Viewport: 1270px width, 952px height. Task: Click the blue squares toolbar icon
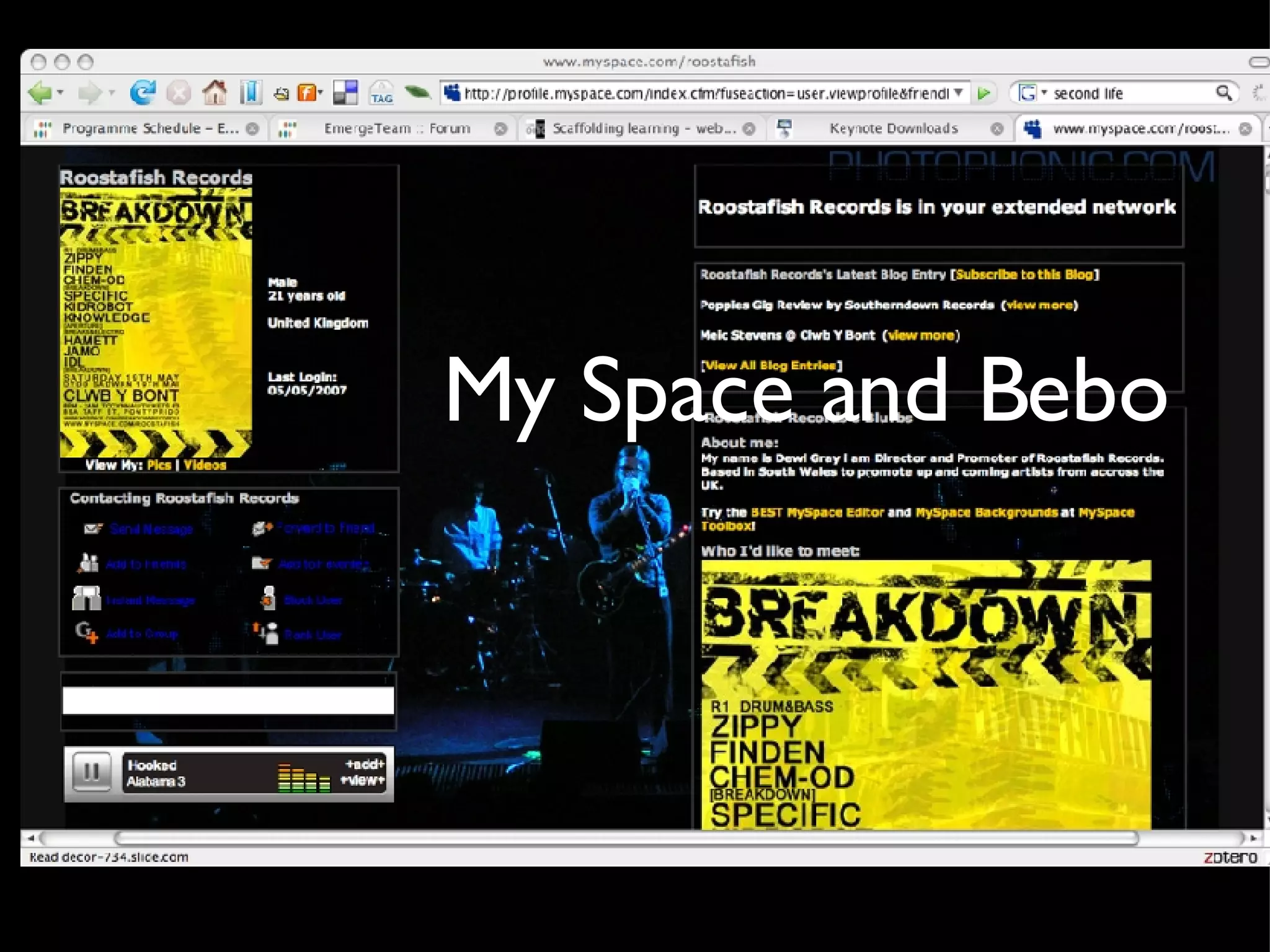(x=345, y=93)
